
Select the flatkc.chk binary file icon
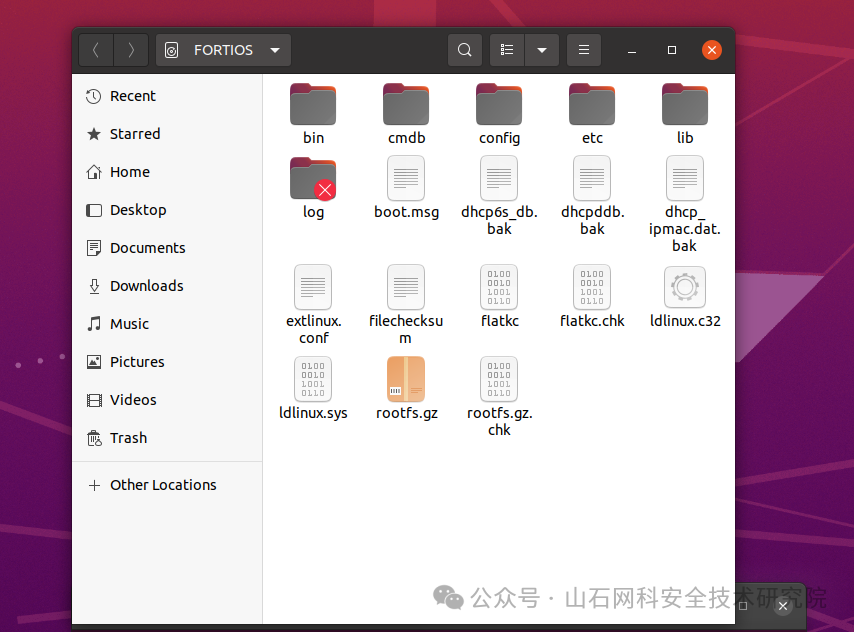(592, 287)
